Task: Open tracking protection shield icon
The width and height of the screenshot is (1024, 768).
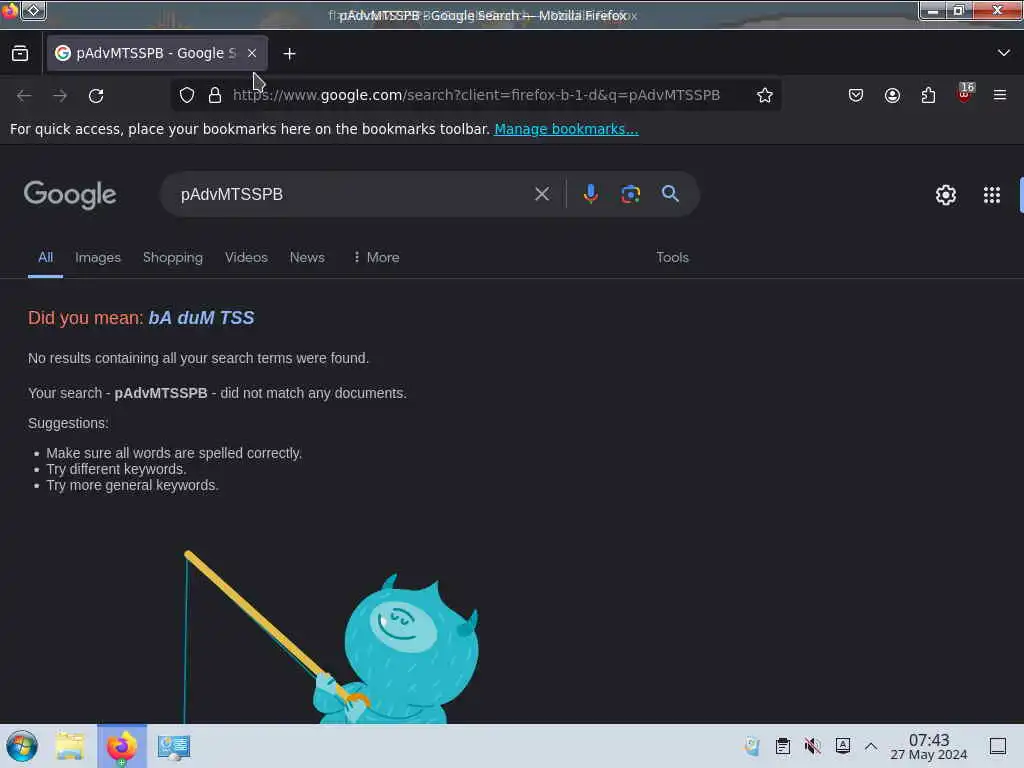Action: point(187,95)
